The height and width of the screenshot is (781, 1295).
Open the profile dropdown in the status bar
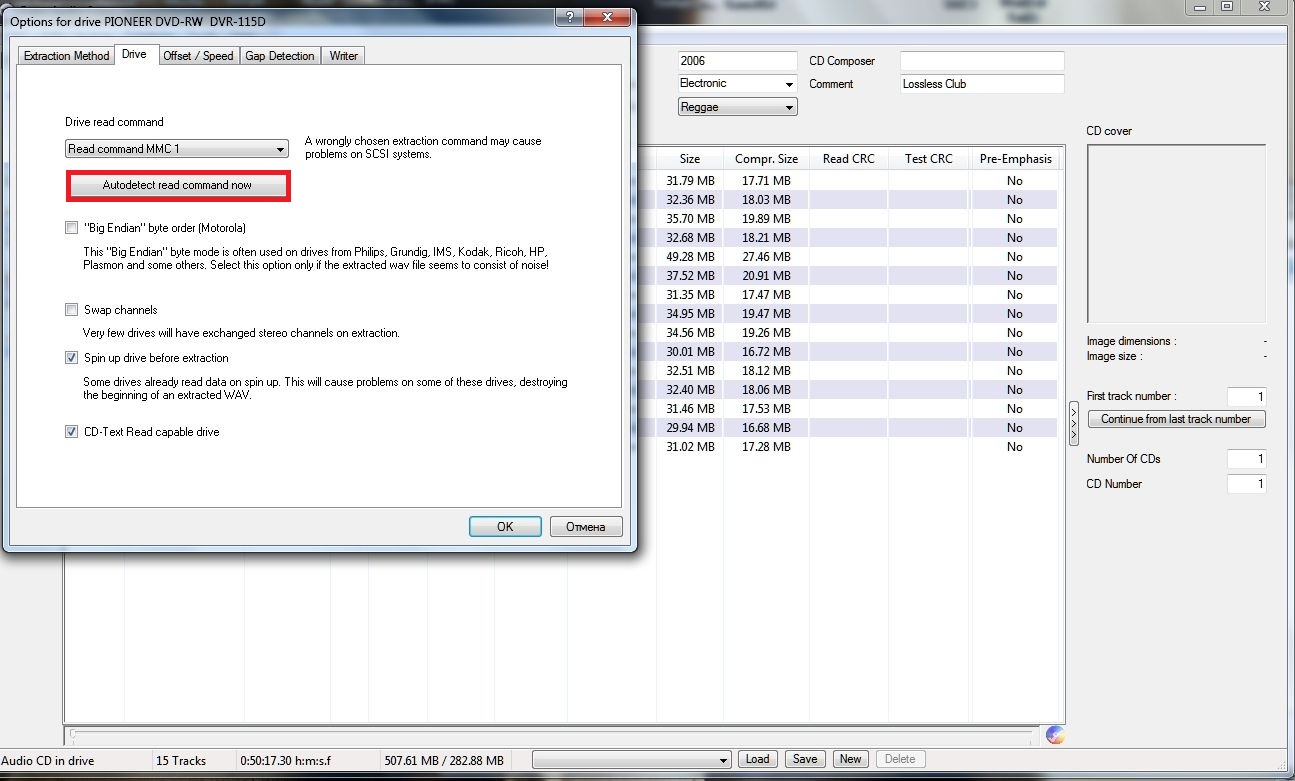coord(632,760)
